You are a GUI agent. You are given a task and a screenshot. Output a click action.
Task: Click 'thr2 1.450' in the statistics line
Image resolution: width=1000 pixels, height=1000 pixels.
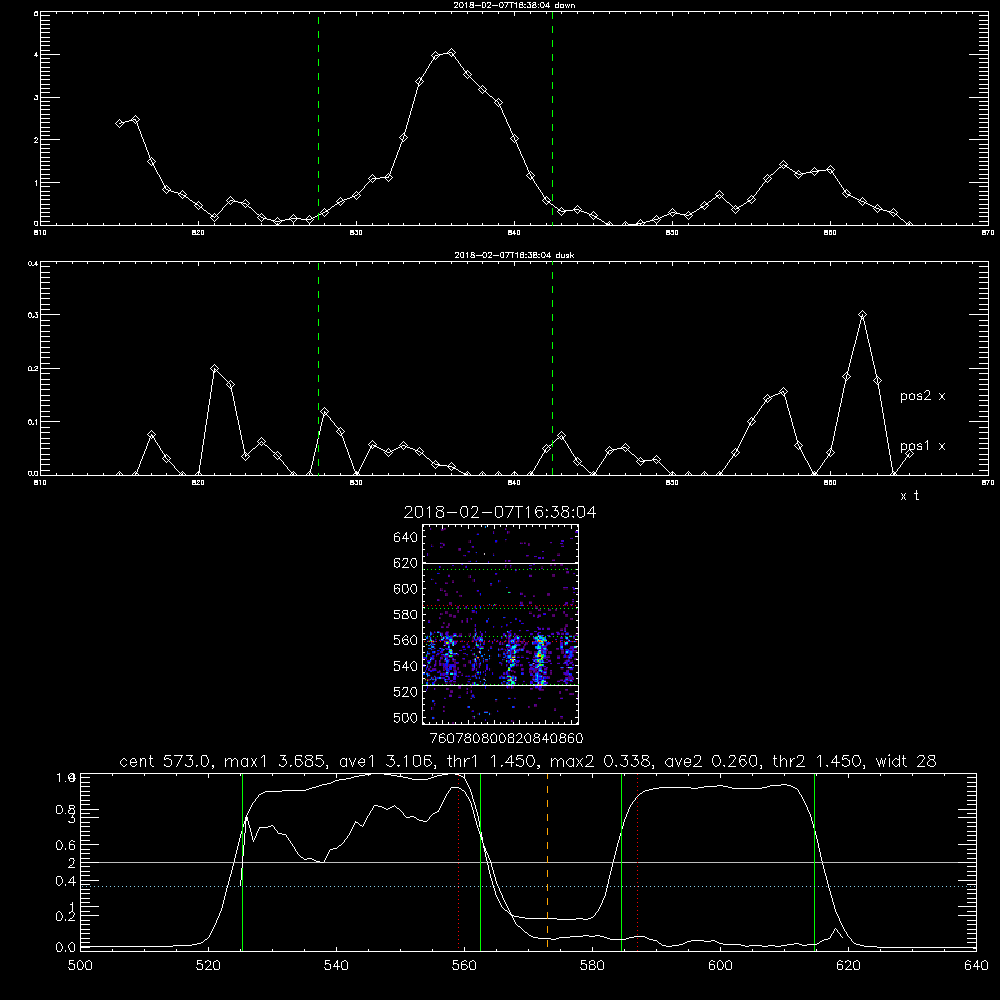(x=820, y=761)
